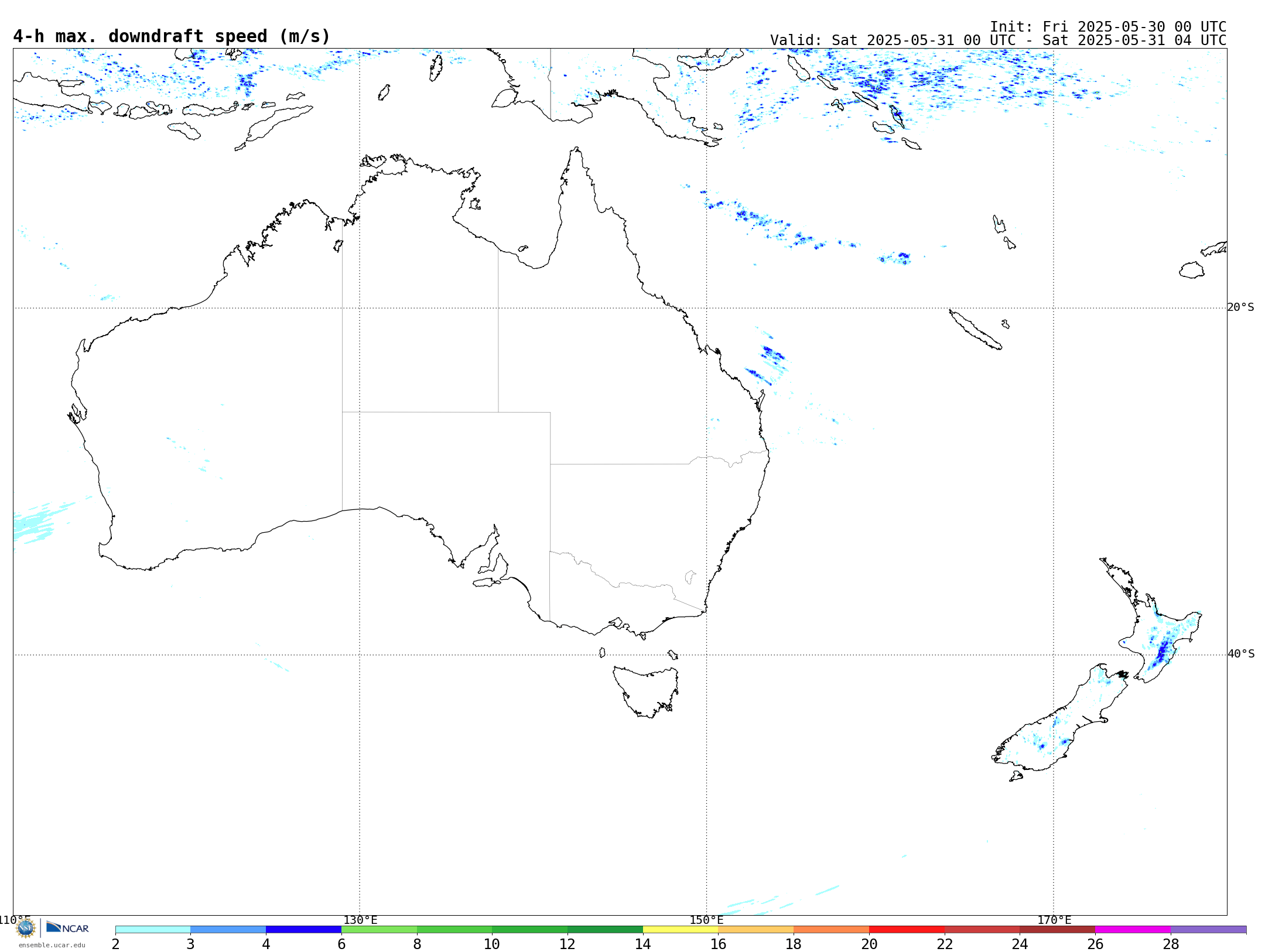Click the colorbar tick label 28

pos(1171,944)
